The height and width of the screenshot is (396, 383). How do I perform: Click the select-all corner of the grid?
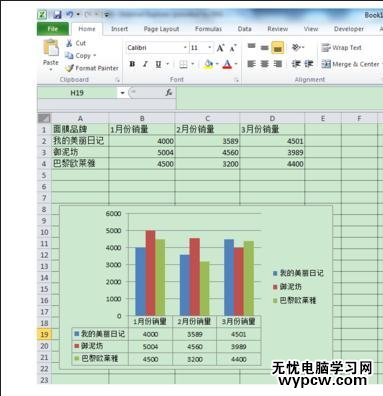point(44,118)
